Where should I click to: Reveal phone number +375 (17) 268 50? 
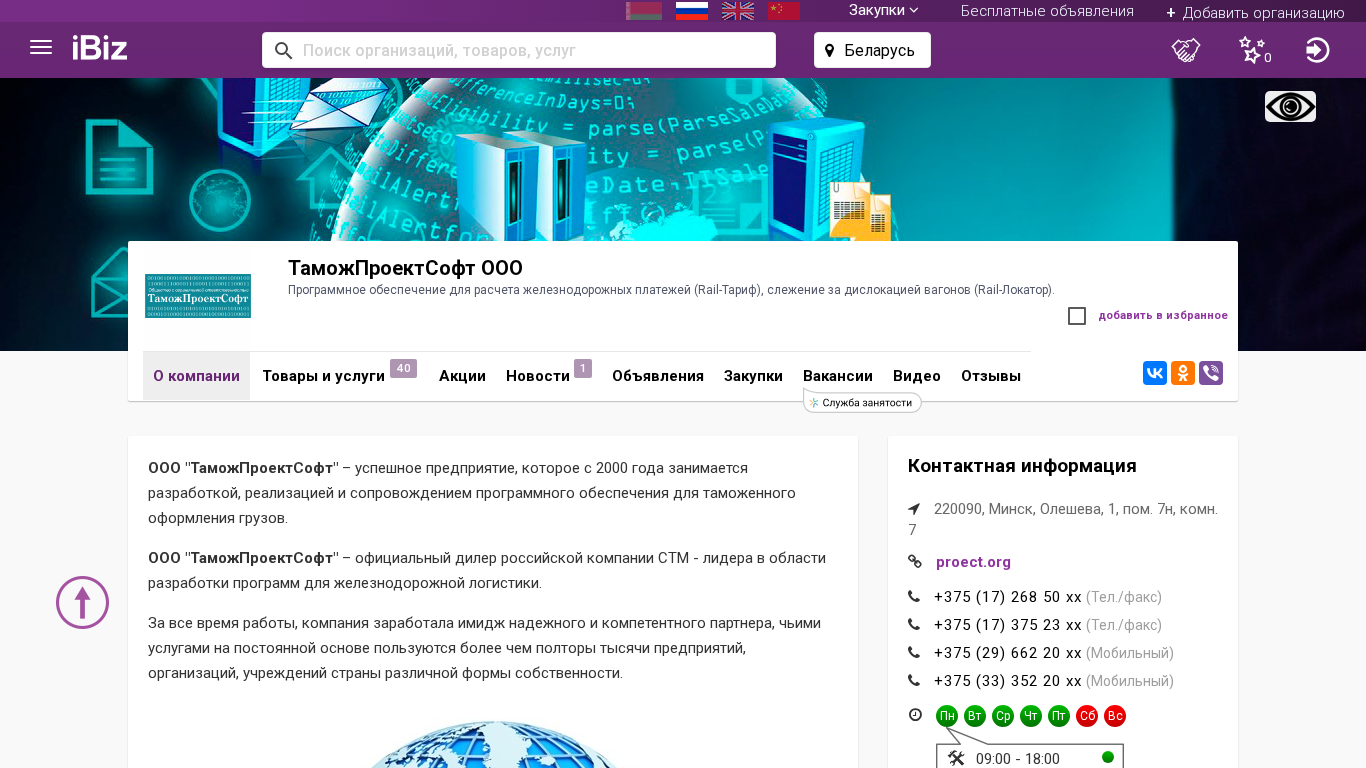coord(1008,597)
